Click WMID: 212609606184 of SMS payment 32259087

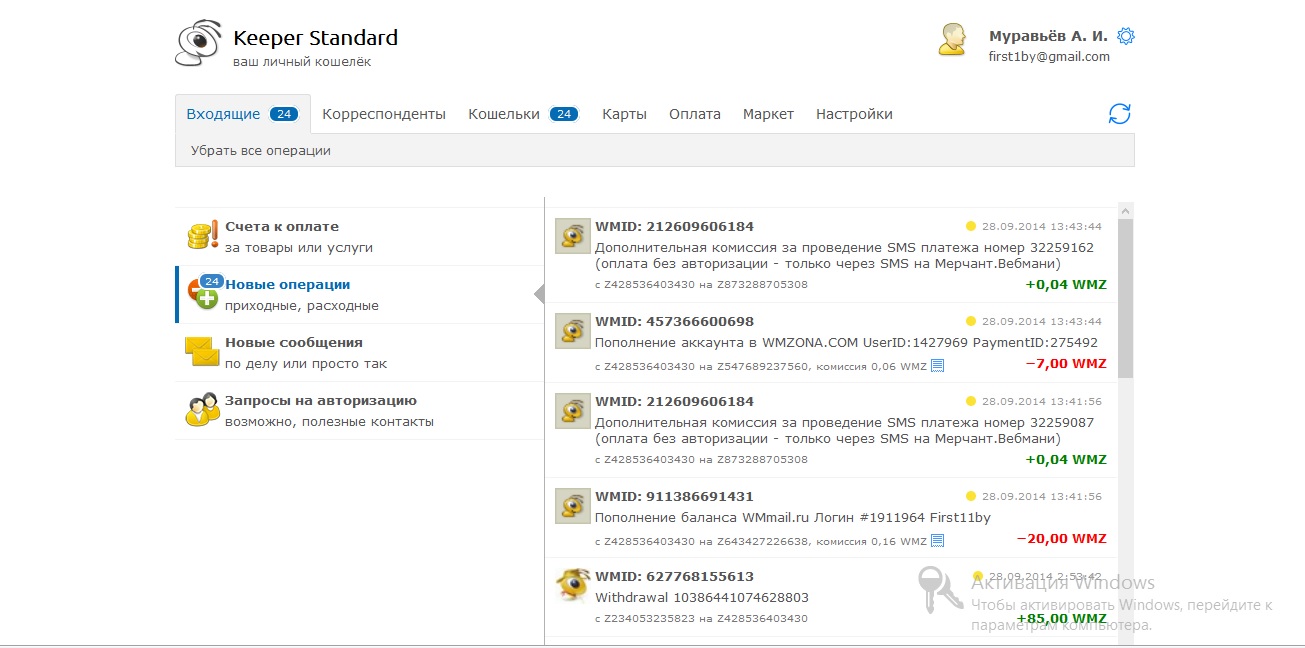click(674, 401)
